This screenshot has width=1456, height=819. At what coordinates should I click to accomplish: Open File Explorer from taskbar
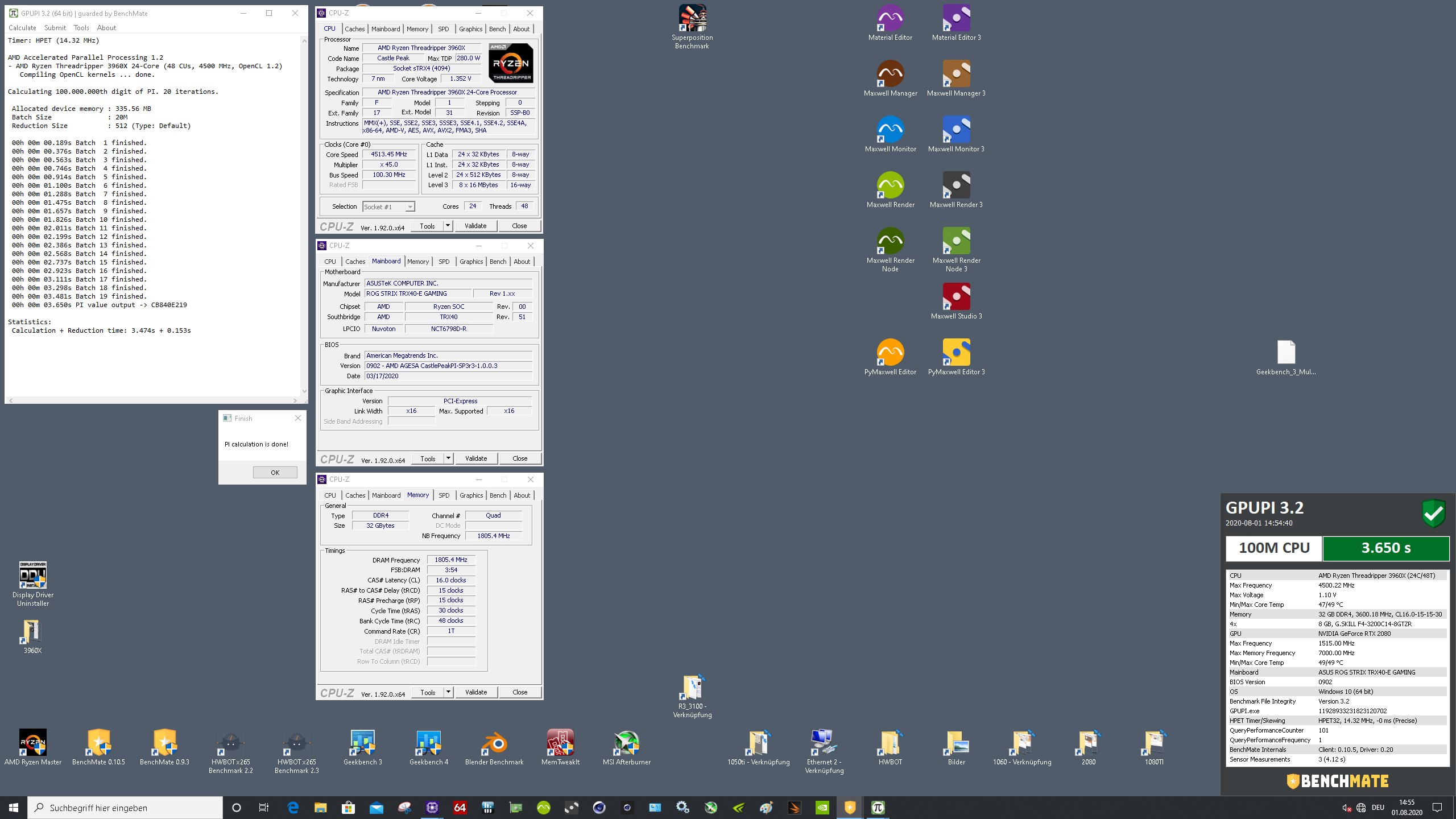(320, 808)
